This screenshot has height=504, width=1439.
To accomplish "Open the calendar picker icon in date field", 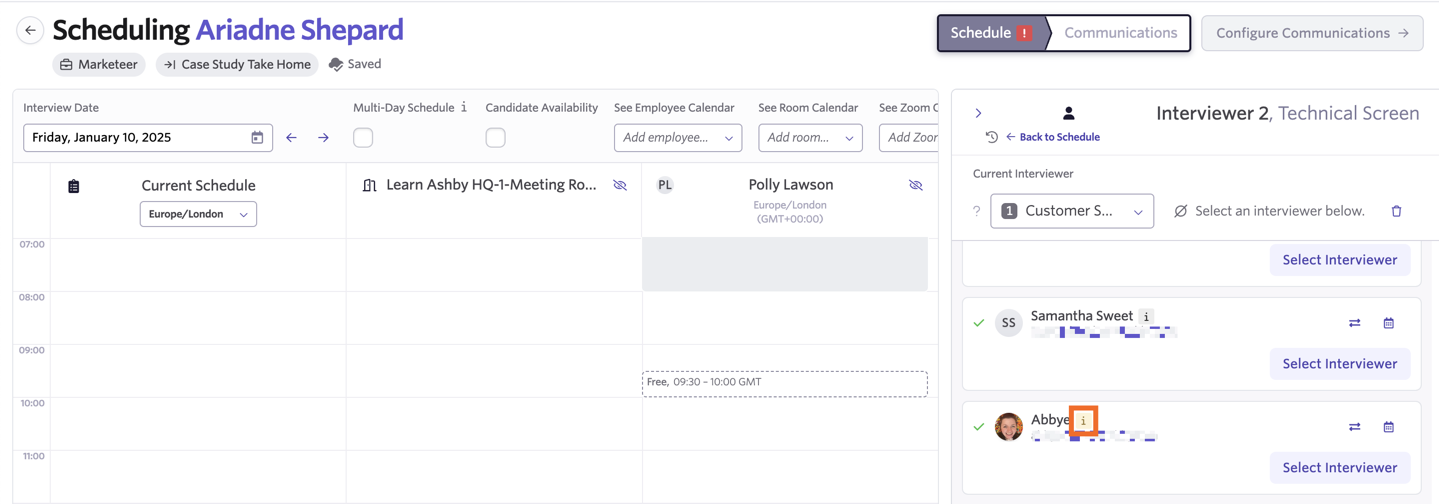I will [x=257, y=137].
